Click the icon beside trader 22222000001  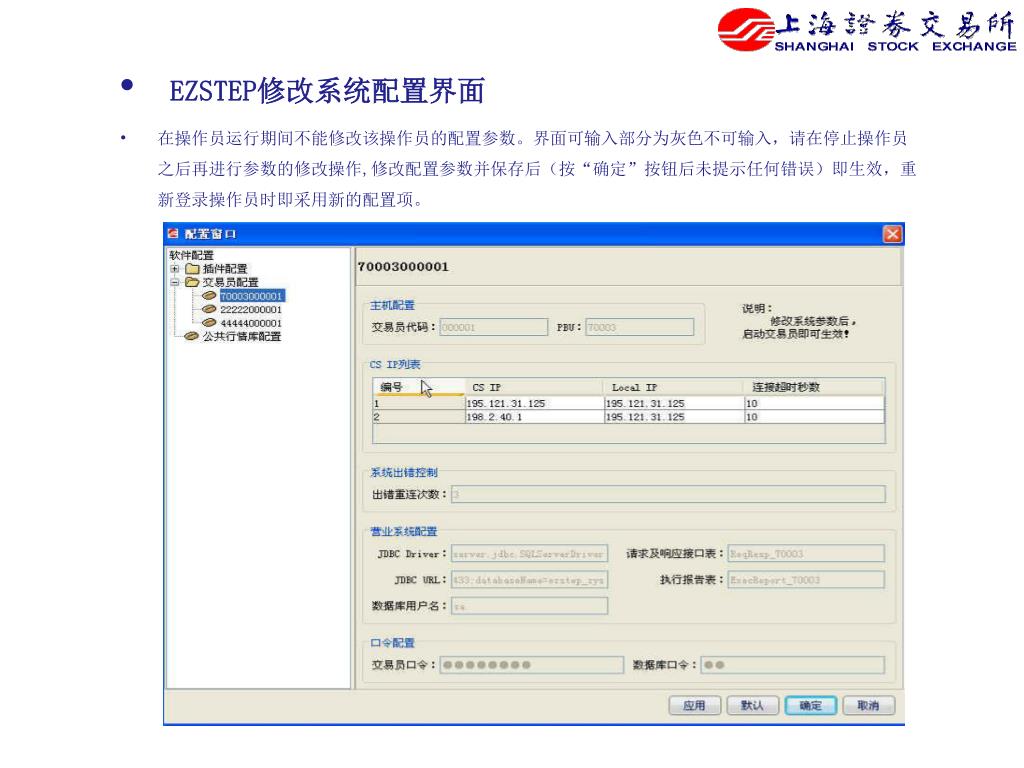pyautogui.click(x=209, y=310)
